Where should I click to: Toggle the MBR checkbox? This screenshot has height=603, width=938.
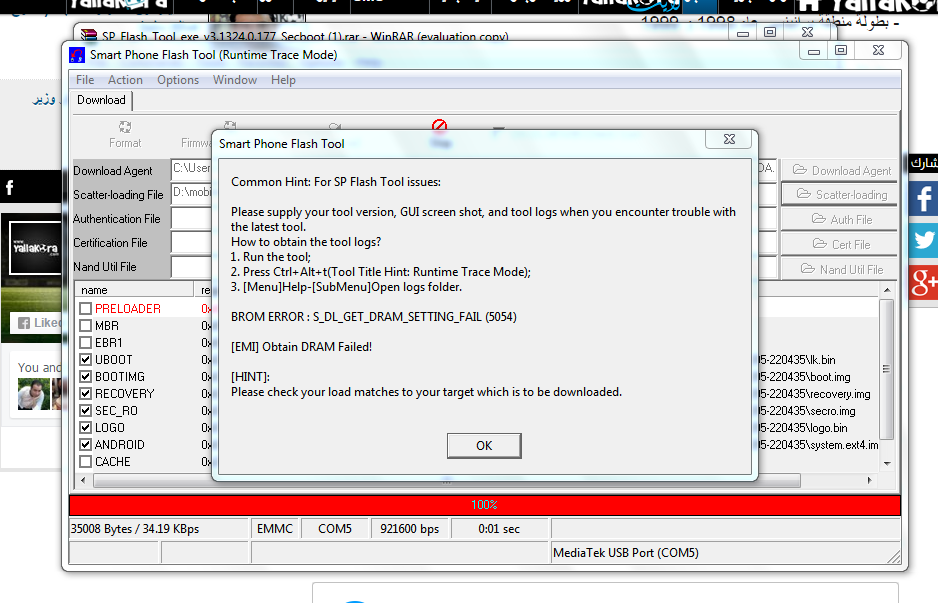tap(86, 326)
